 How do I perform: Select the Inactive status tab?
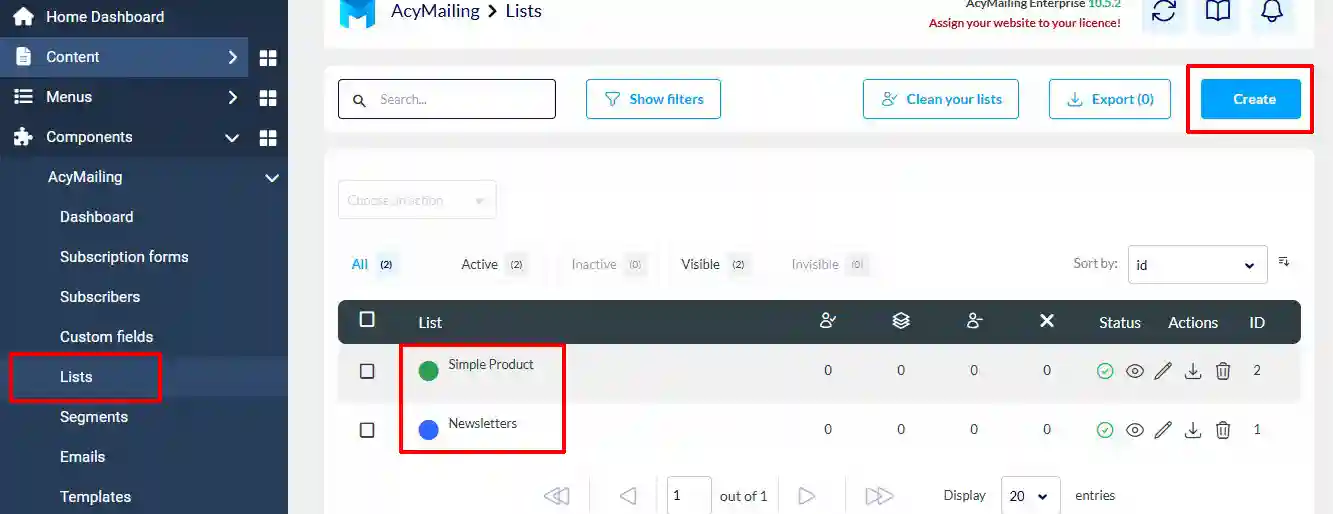(x=608, y=265)
